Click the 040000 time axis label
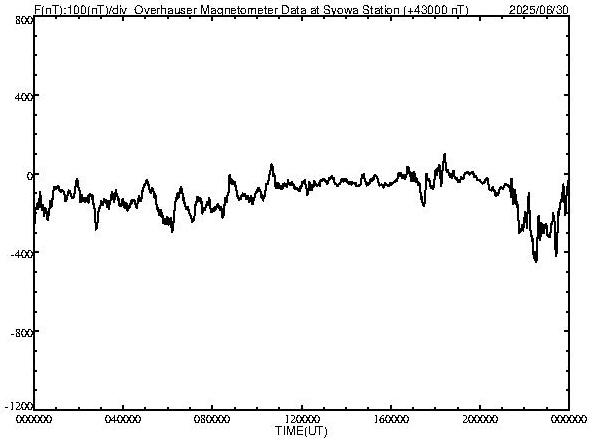 pyautogui.click(x=123, y=419)
